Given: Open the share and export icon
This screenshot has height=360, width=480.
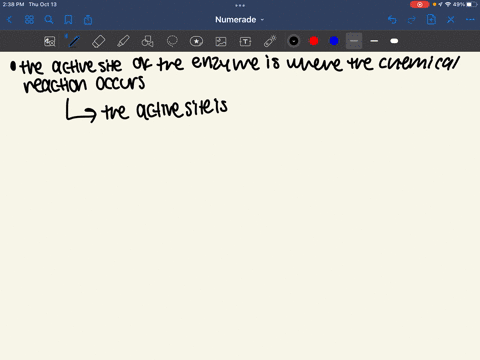Looking at the screenshot, I should (x=88, y=20).
